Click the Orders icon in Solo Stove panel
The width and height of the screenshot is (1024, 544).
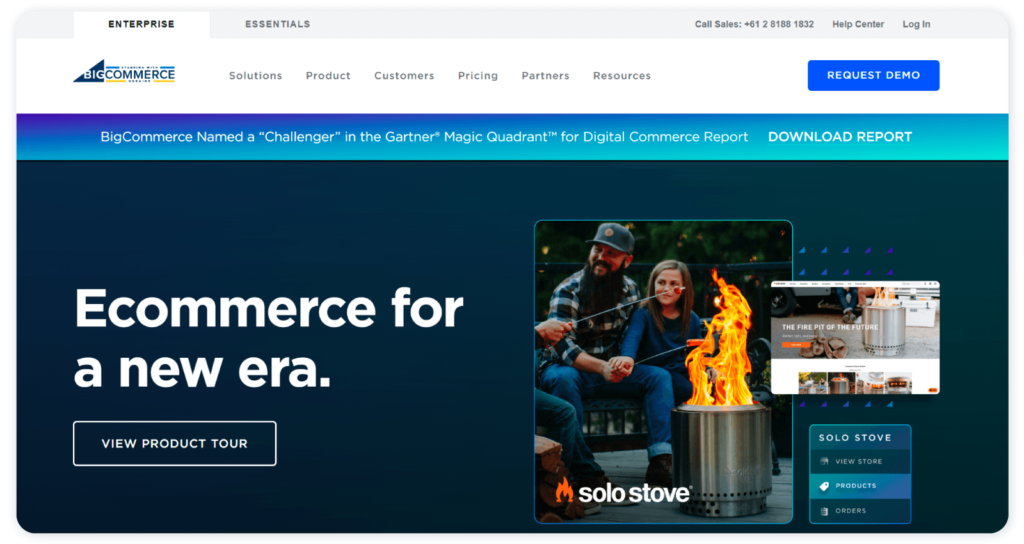[x=824, y=511]
